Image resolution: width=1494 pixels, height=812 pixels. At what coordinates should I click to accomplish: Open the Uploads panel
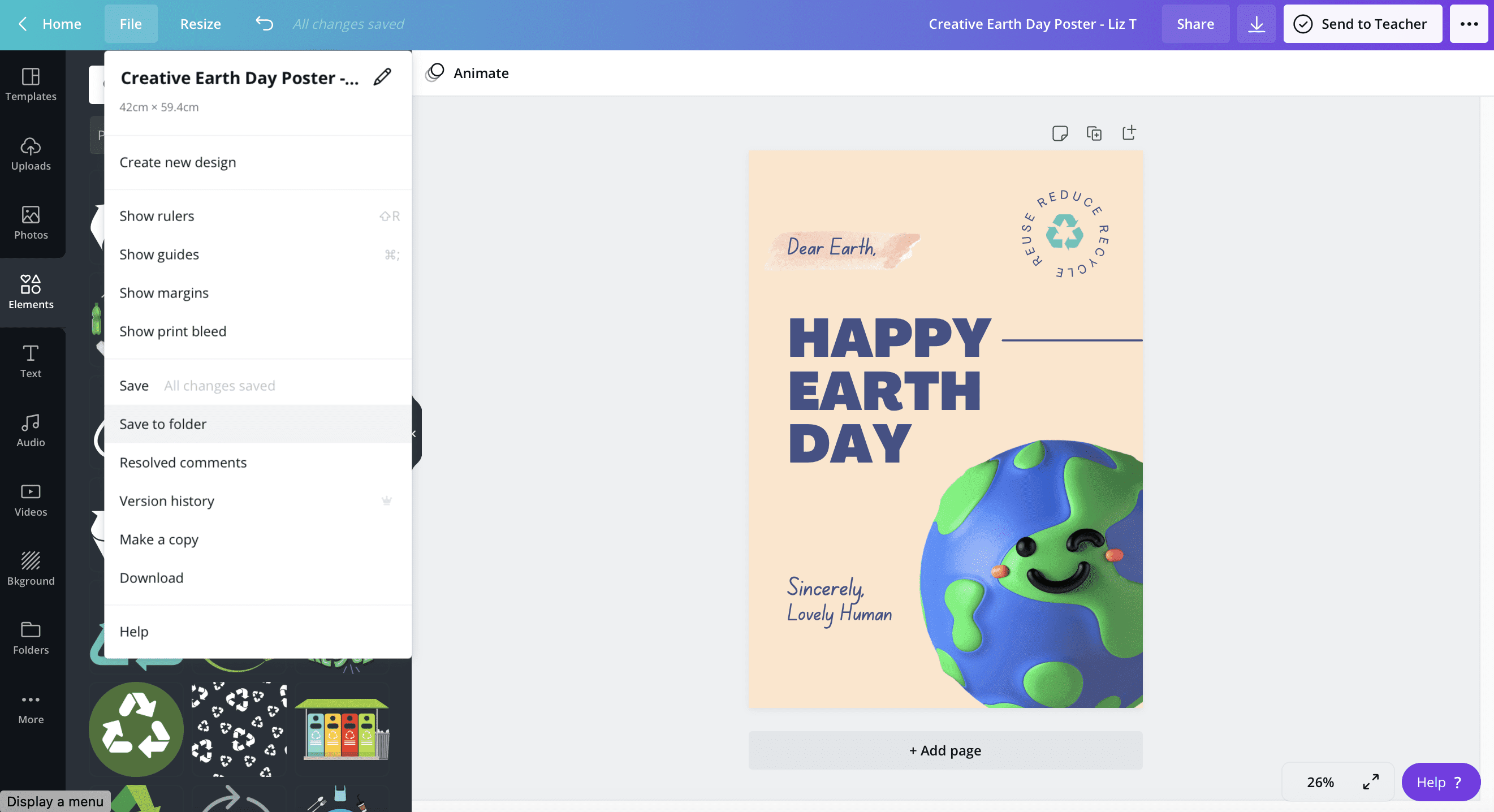point(31,154)
